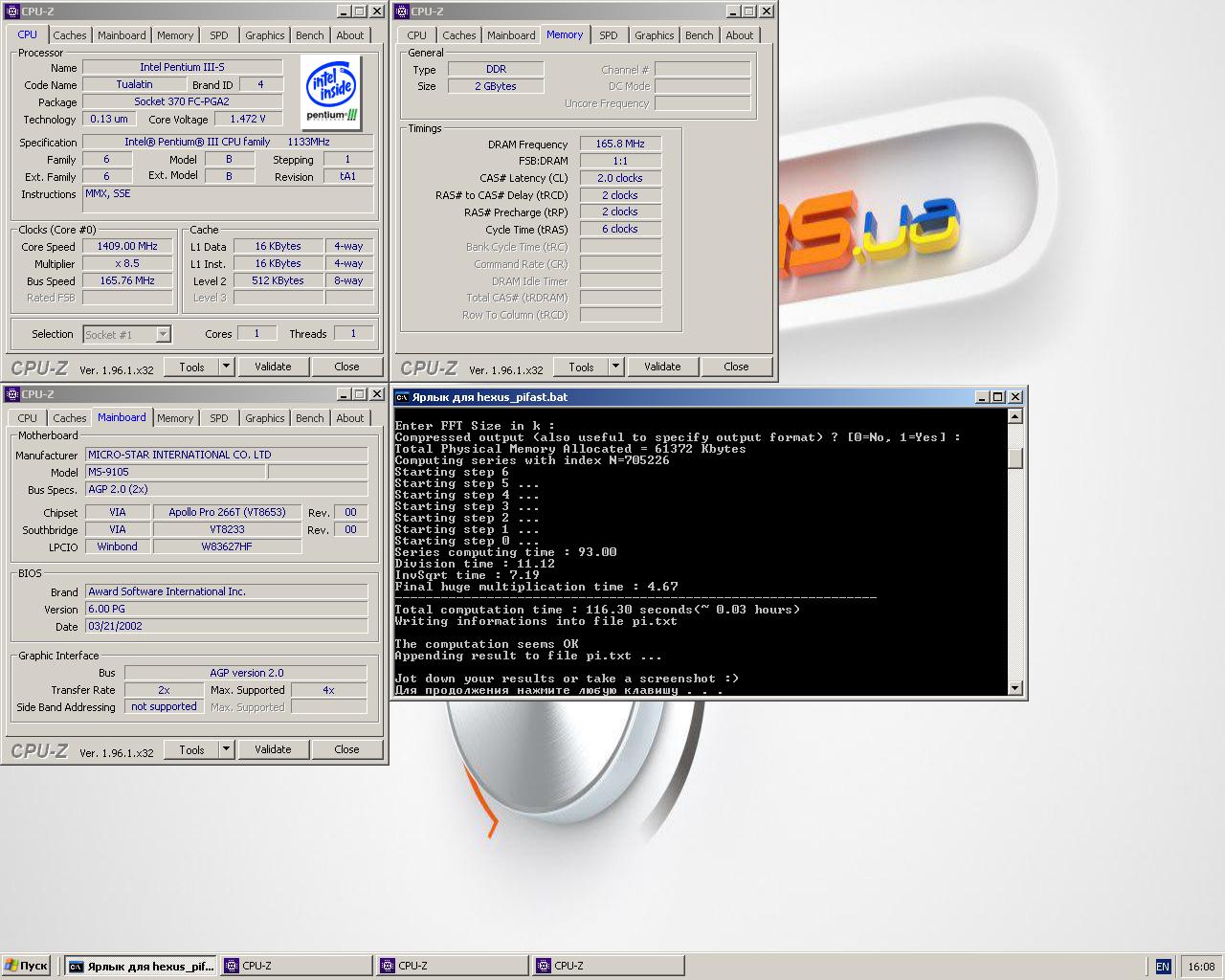Click the 03/21/2002 BIOS date value

click(x=226, y=626)
